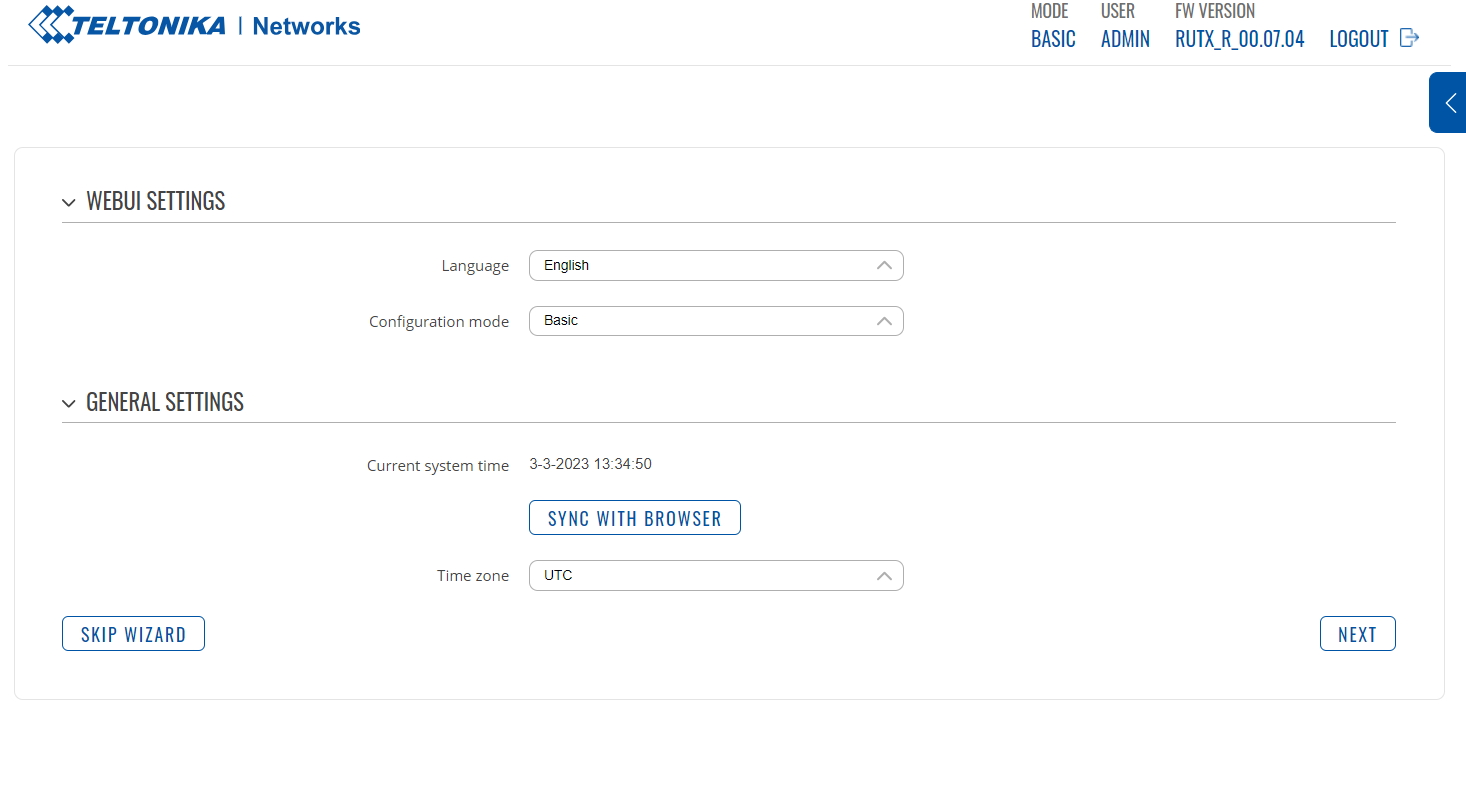Click the General Settings section title
Image resolution: width=1466 pixels, height=787 pixels.
165,402
